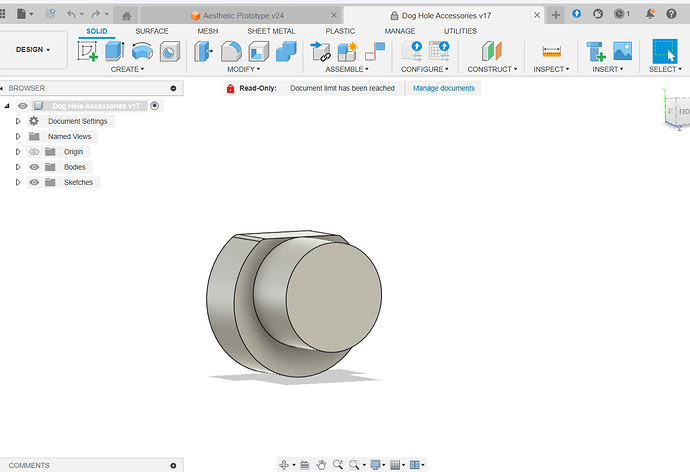Expand the Document Settings node
This screenshot has height=472, width=690.
[x=18, y=121]
